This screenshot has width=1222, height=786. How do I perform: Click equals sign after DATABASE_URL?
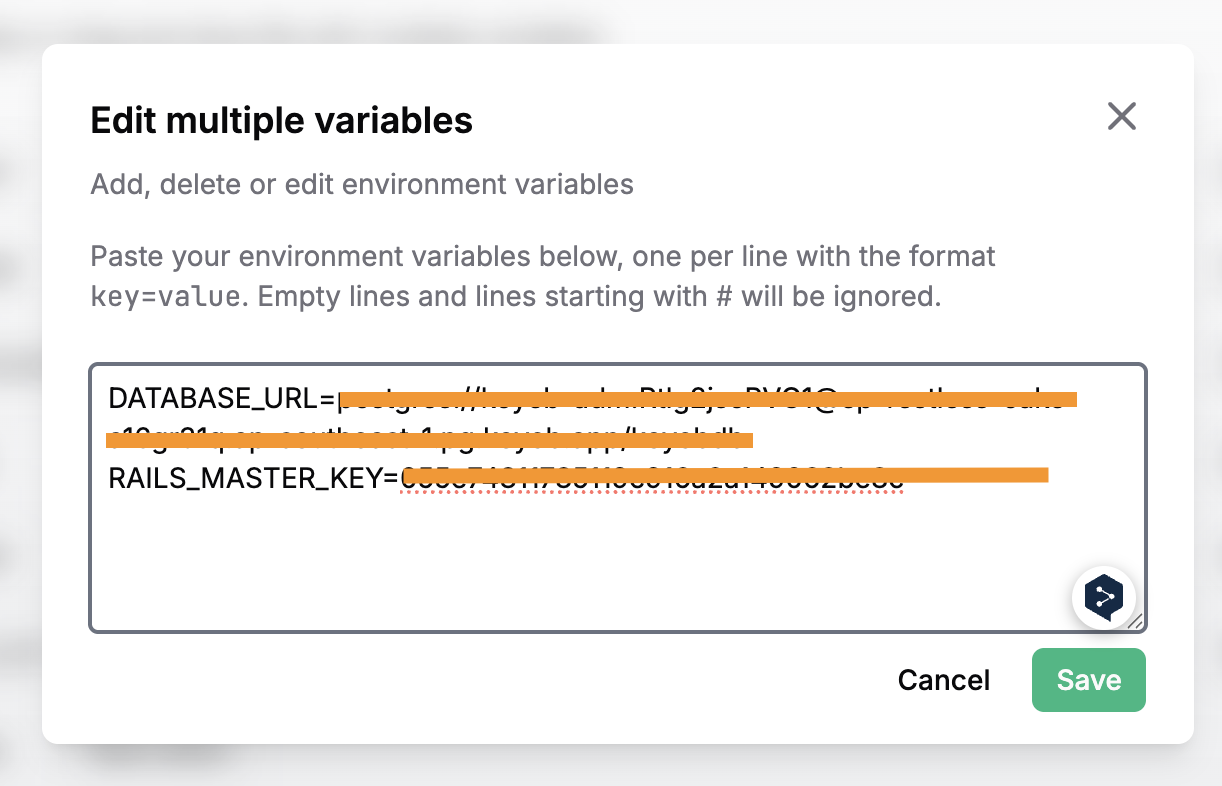click(x=326, y=400)
